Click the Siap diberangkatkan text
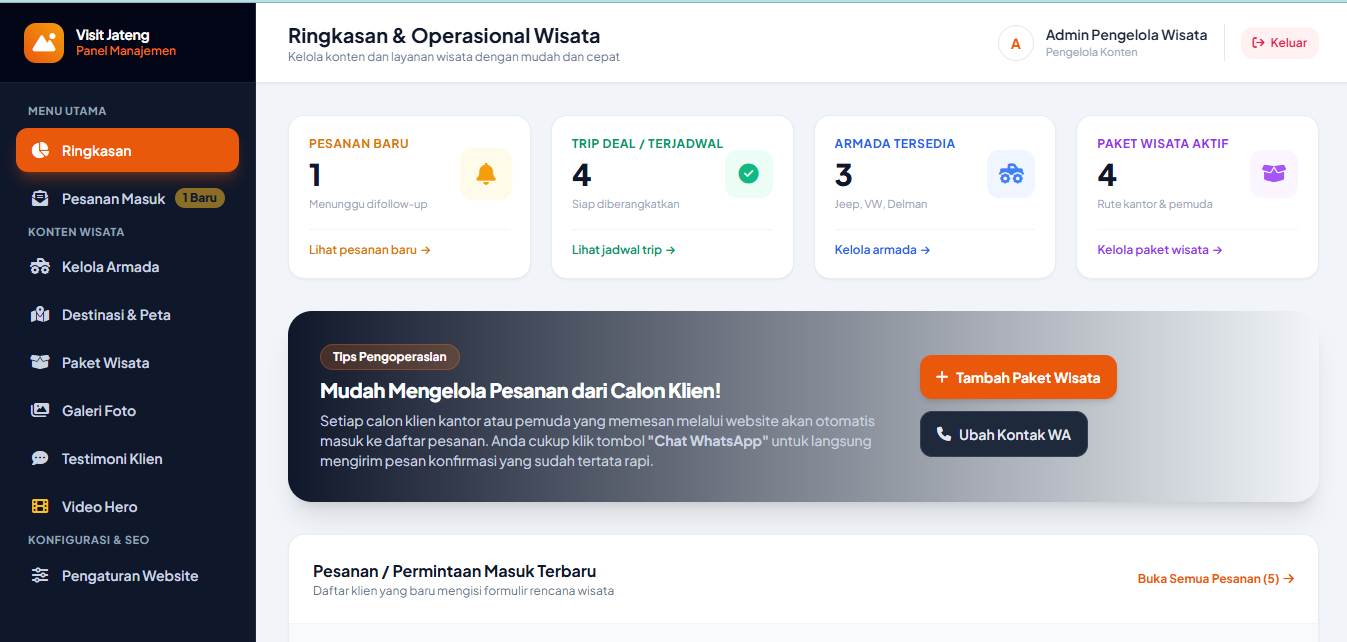This screenshot has height=642, width=1347. [626, 204]
